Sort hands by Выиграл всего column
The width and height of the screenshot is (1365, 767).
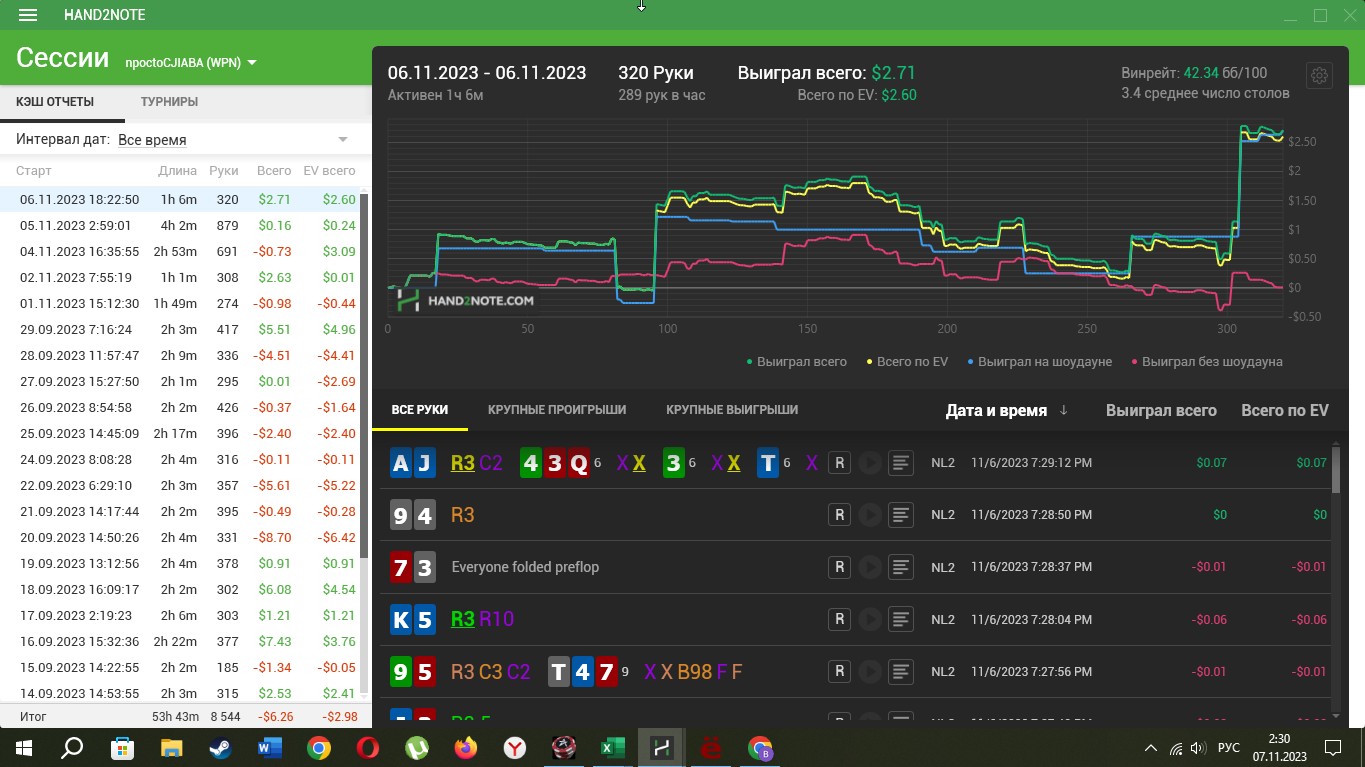click(1161, 410)
